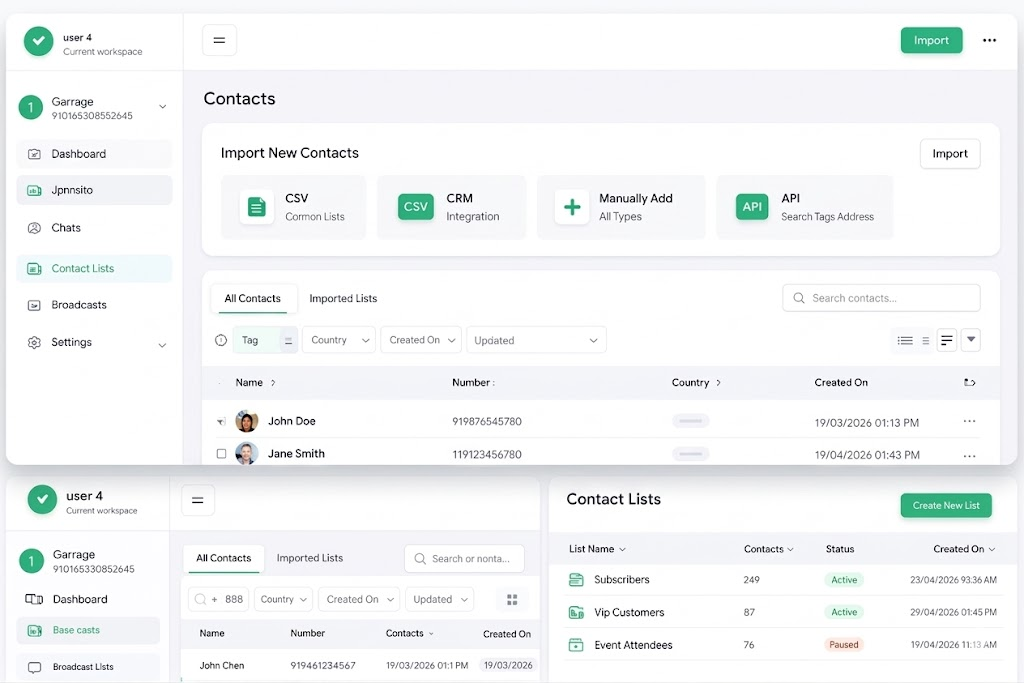Click the green Import button at top
Viewport: 1024px width, 683px height.
pyautogui.click(x=931, y=41)
